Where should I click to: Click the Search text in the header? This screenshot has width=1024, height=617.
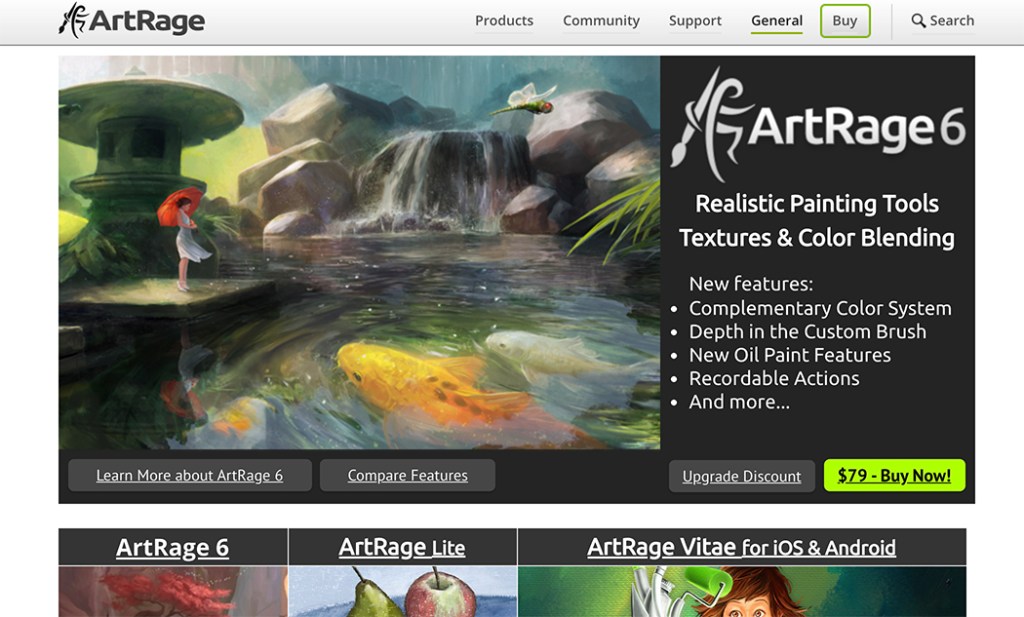coord(952,21)
